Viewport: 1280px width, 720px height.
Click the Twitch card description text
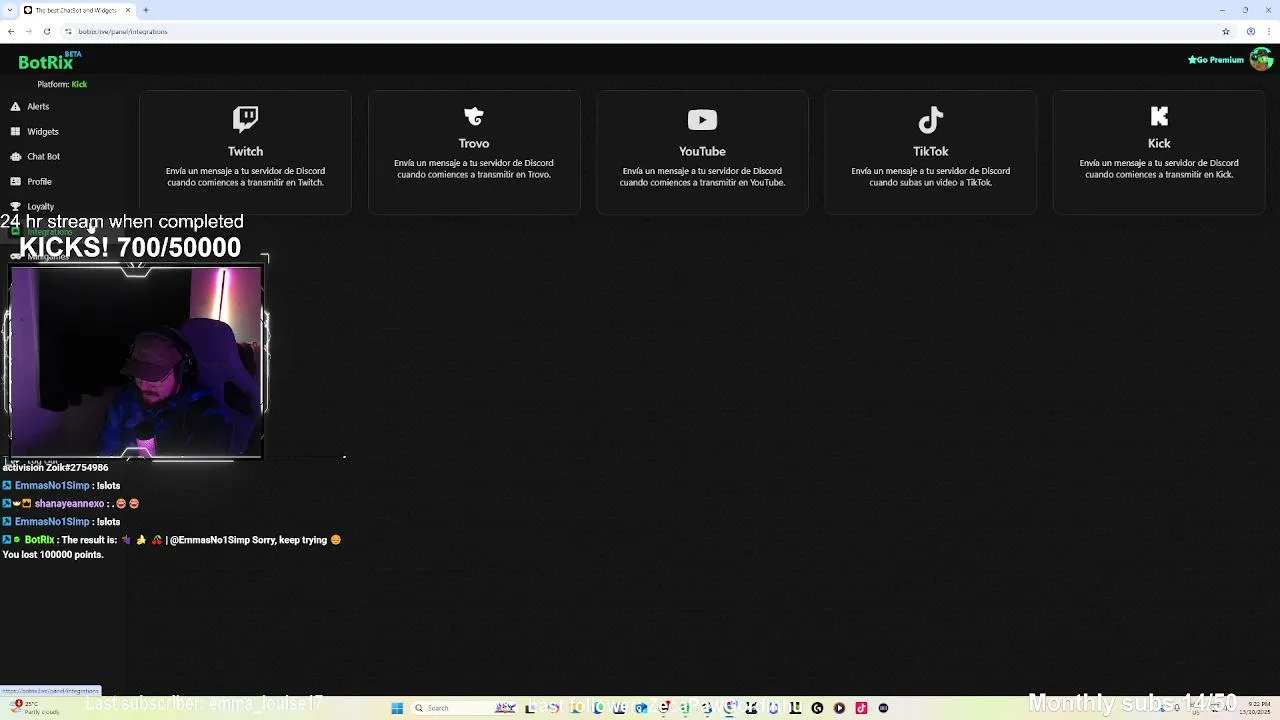[245, 177]
